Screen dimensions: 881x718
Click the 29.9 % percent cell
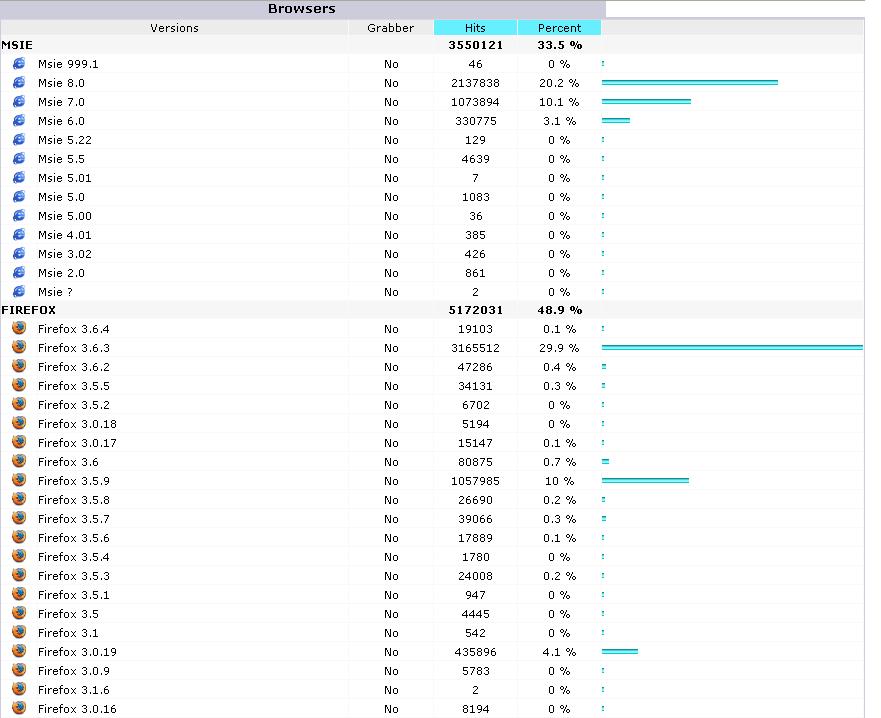[559, 348]
